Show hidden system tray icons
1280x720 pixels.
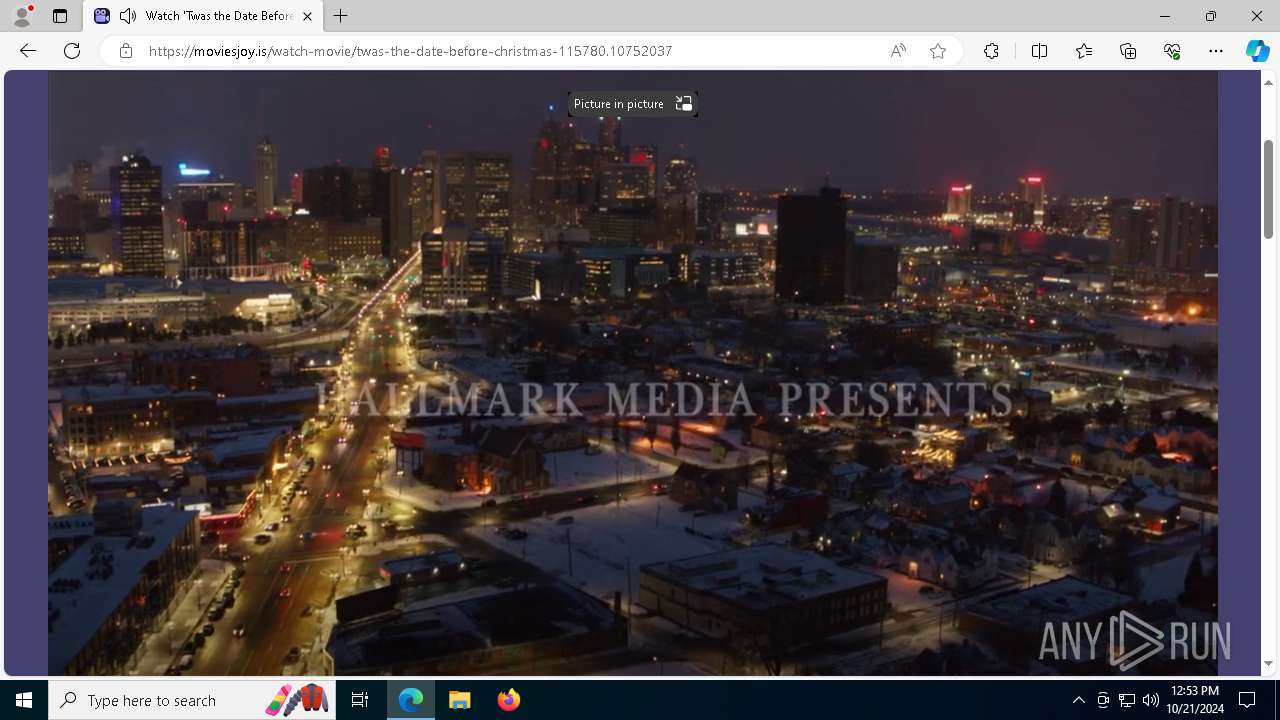1078,700
